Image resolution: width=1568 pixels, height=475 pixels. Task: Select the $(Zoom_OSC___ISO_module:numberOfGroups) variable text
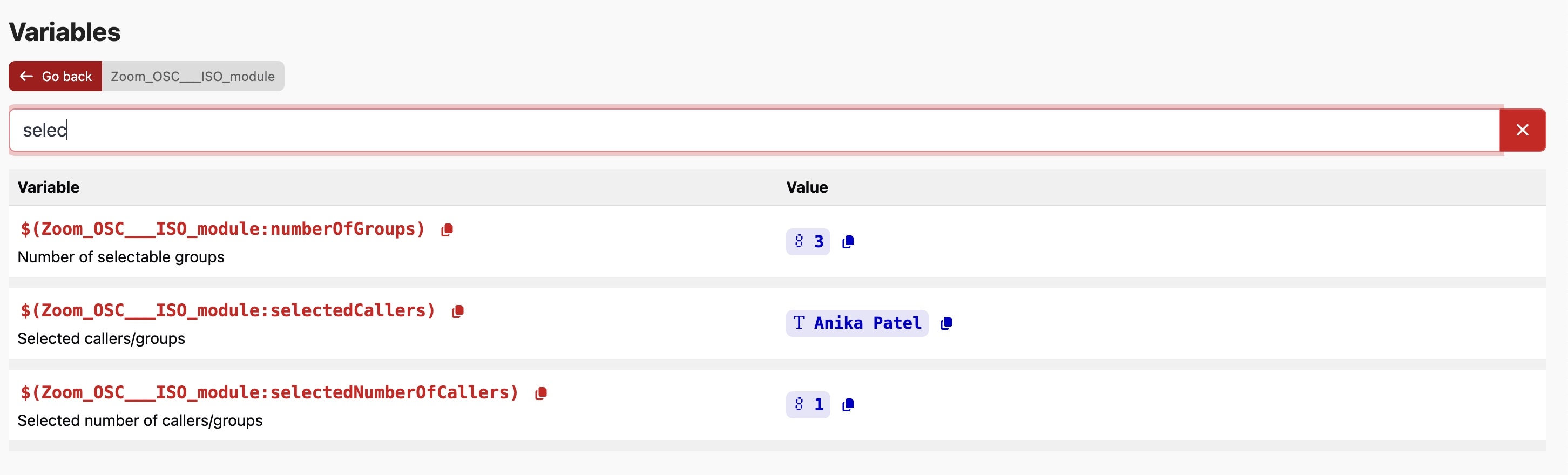tap(222, 229)
